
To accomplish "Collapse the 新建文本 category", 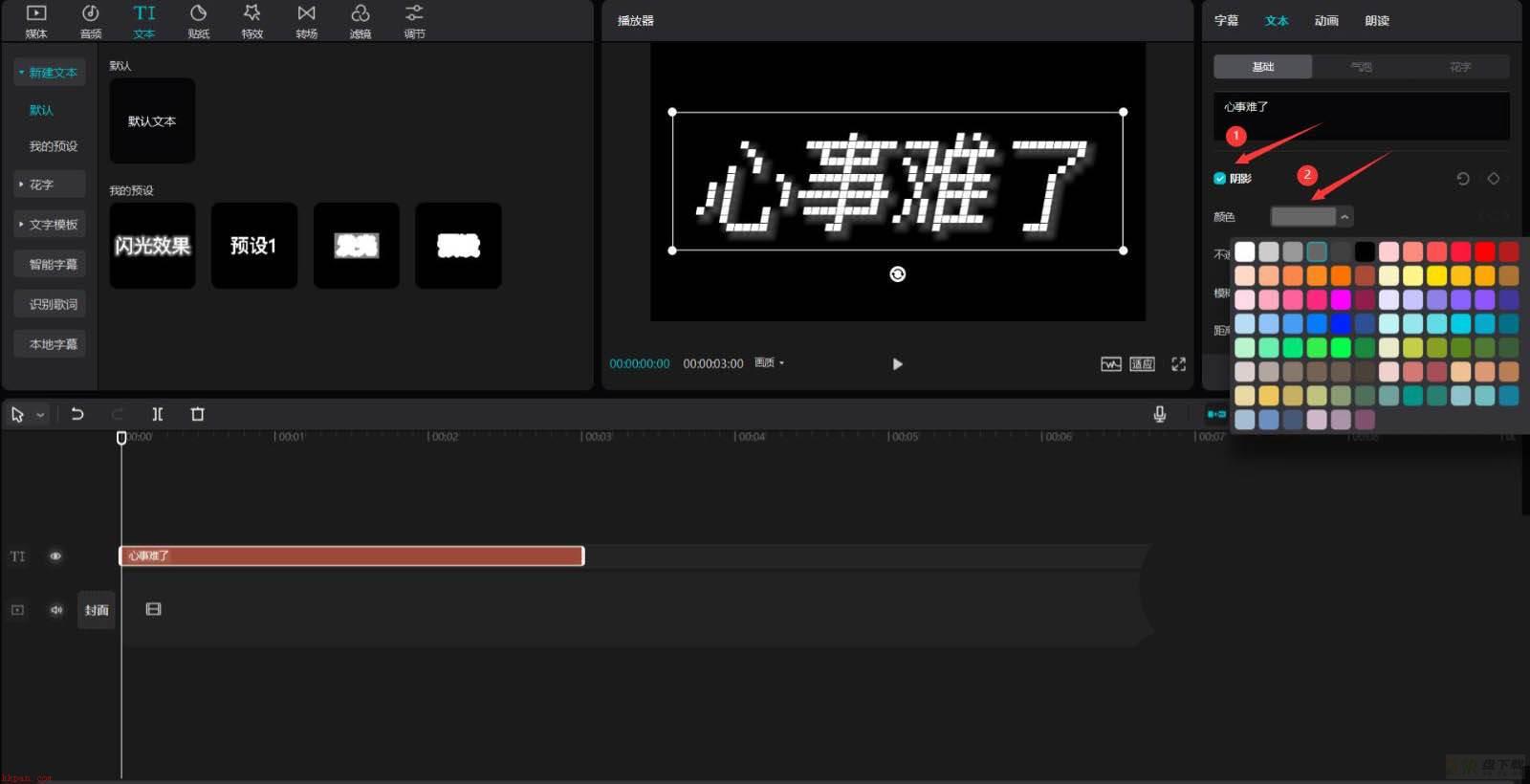I will point(50,73).
